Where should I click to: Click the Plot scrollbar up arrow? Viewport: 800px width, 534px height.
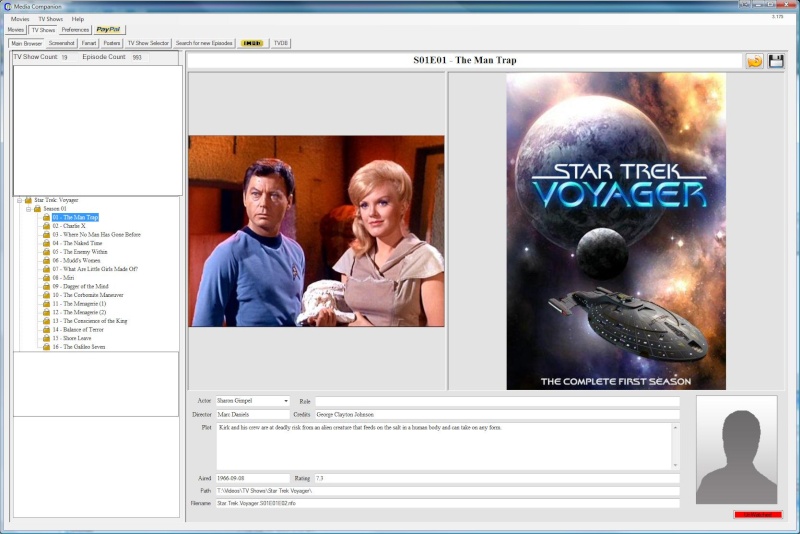(x=676, y=427)
